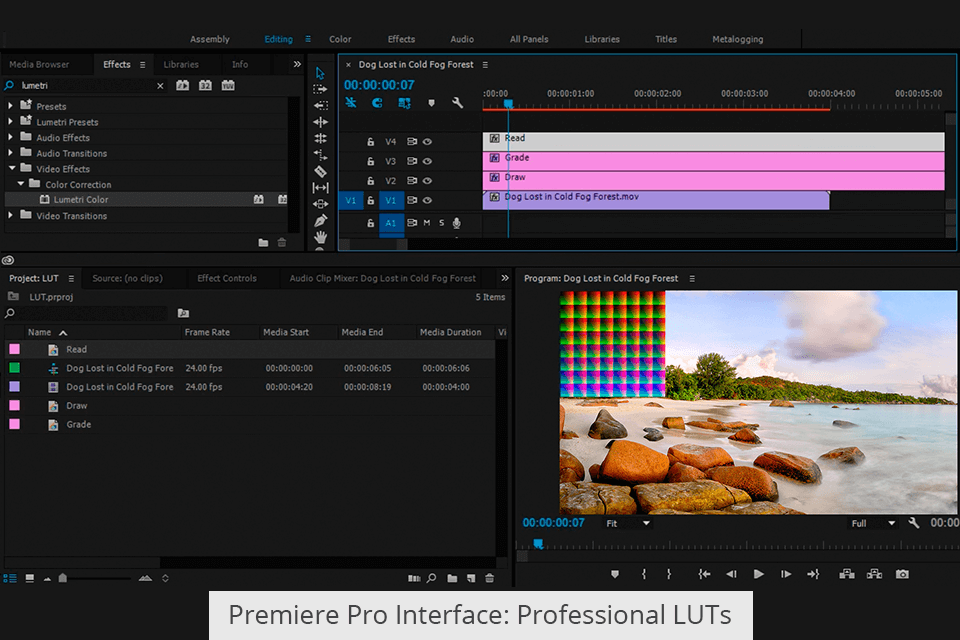
Task: Enable voice-over record on A1
Action: coord(457,223)
